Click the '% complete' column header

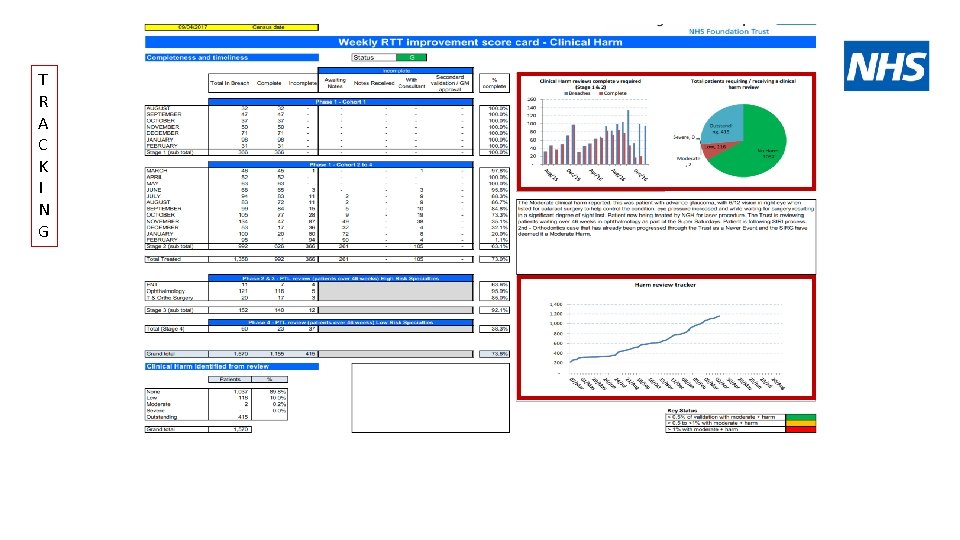click(x=494, y=83)
